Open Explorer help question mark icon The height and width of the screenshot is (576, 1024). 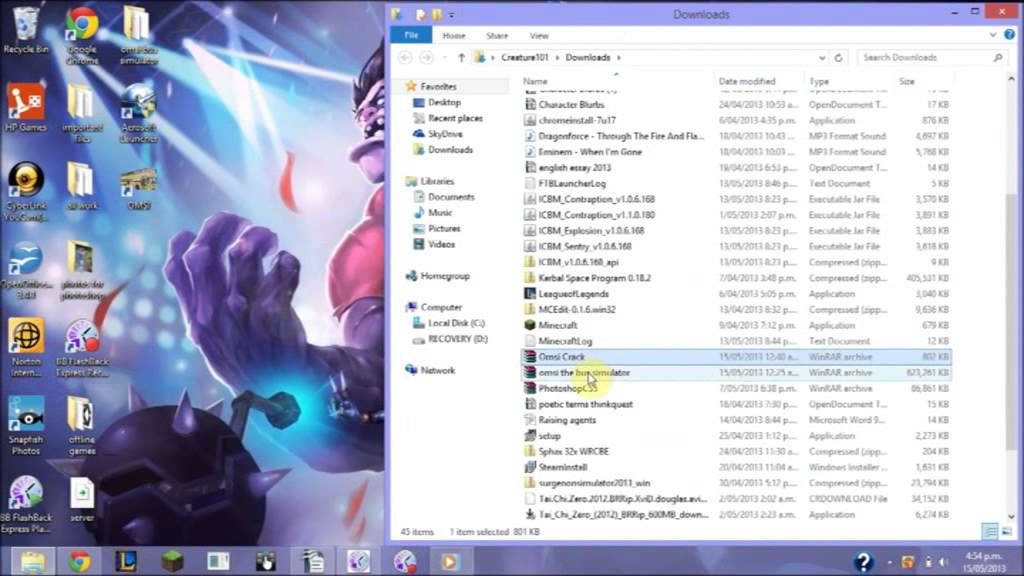click(x=1010, y=35)
